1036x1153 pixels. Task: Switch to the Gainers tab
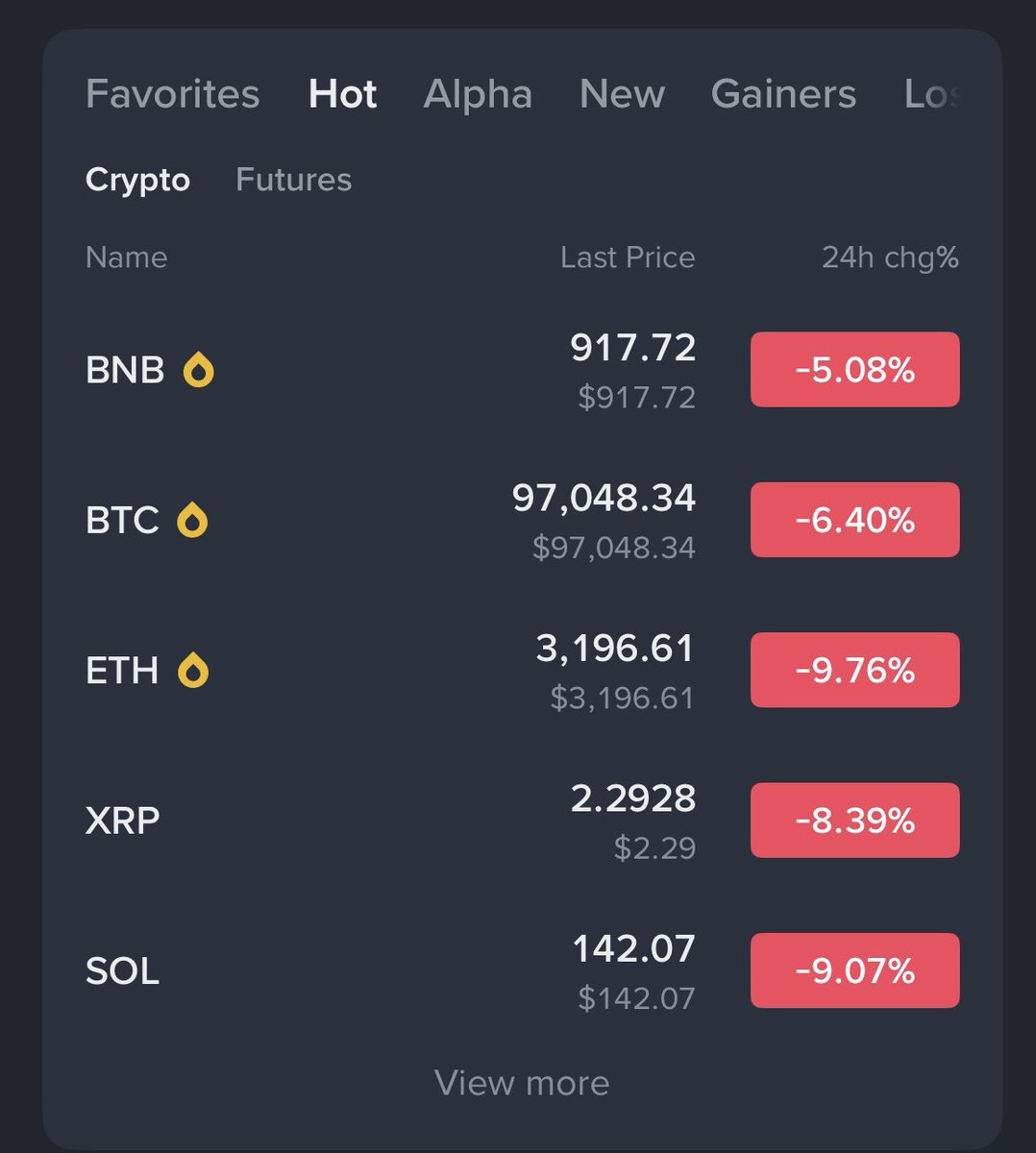[x=783, y=94]
